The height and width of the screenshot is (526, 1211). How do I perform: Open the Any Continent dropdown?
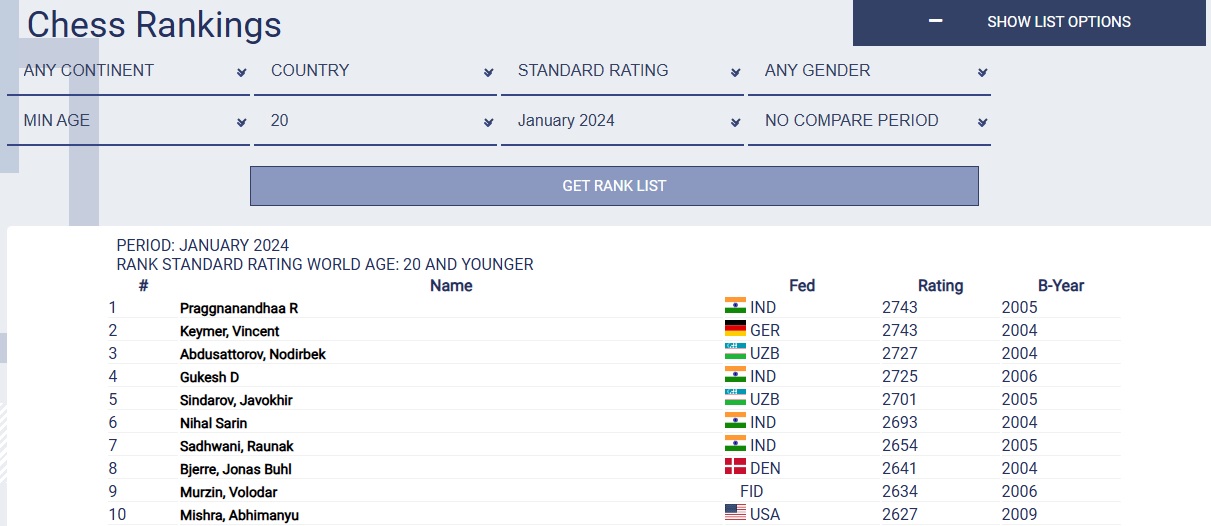pos(128,71)
